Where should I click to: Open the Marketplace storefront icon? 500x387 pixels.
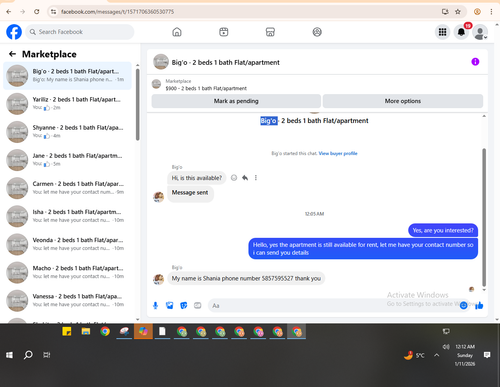click(270, 32)
